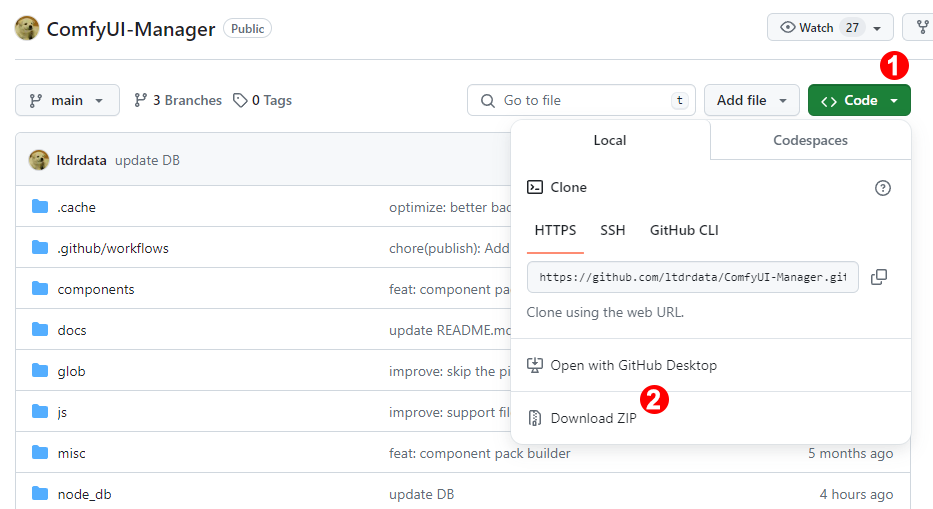Click the Clone terminal icon
Image resolution: width=933 pixels, height=509 pixels.
pos(534,187)
